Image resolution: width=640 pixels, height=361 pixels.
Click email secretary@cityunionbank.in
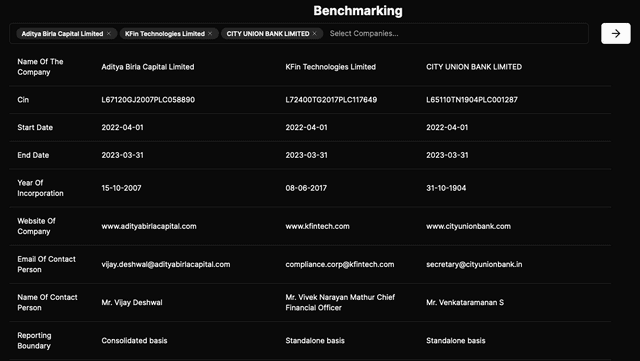(x=474, y=264)
